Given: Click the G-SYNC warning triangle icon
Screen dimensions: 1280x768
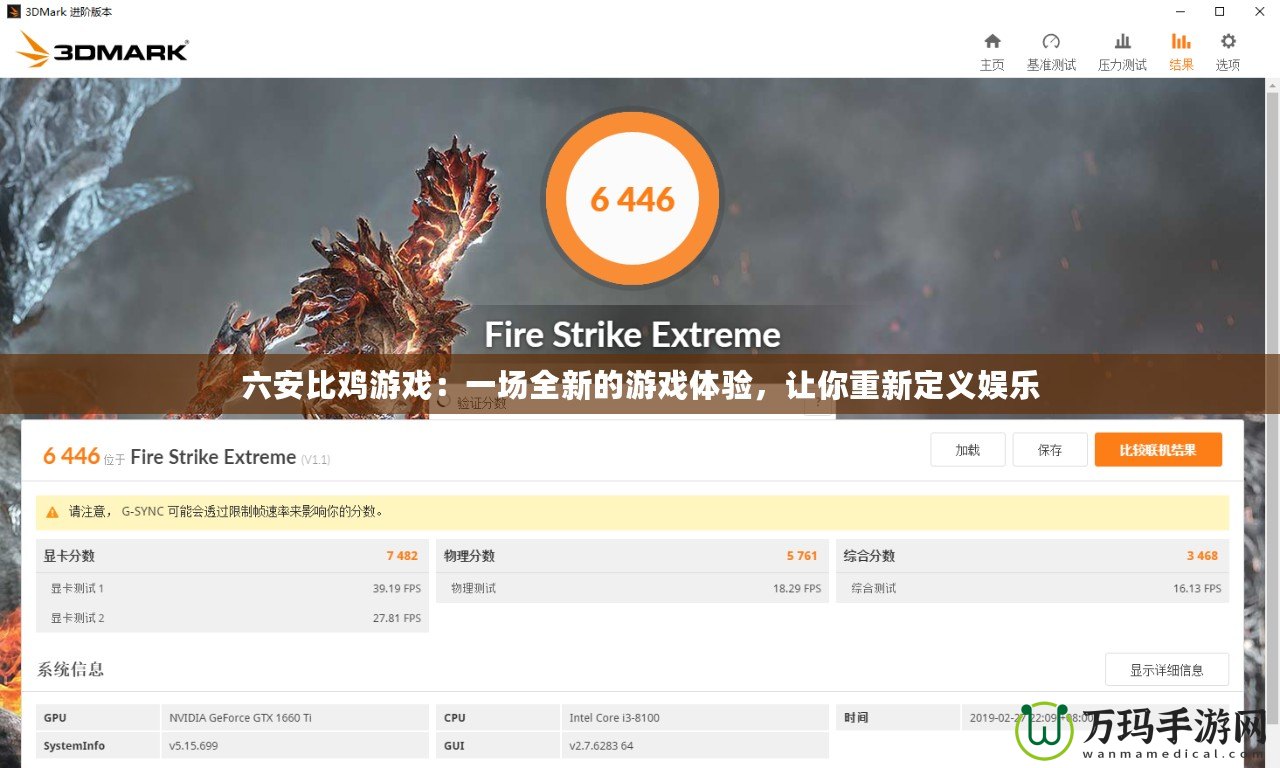Looking at the screenshot, I should coord(51,511).
